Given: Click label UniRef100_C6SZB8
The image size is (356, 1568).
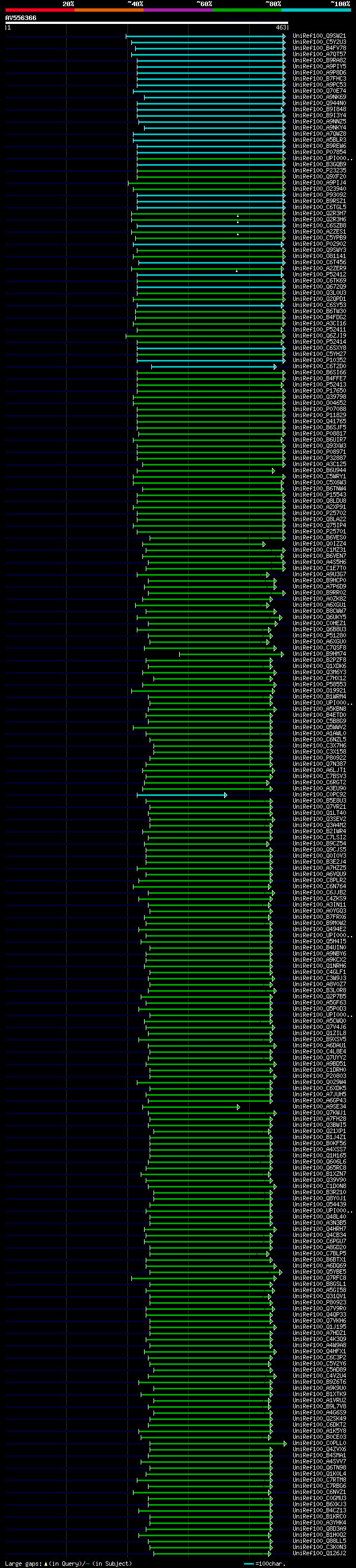Looking at the screenshot, I should (319, 226).
